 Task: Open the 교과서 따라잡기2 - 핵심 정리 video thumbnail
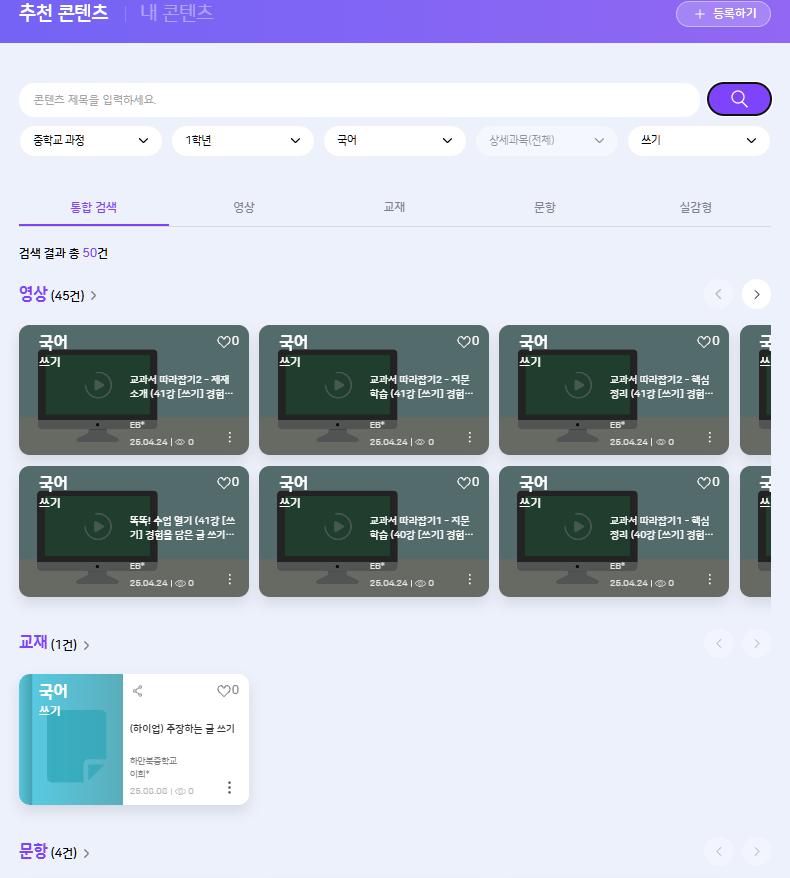(x=578, y=385)
